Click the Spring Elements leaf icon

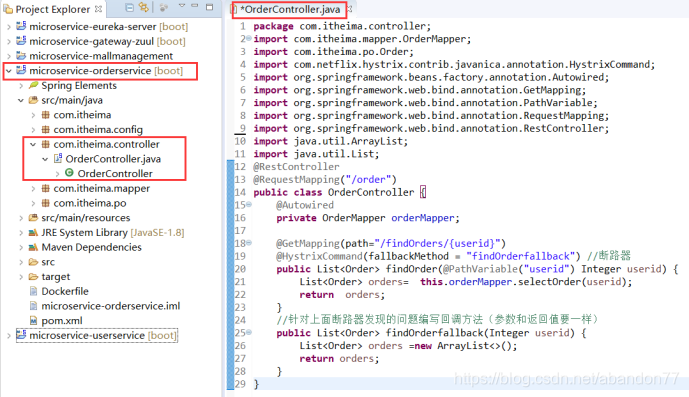[x=33, y=85]
